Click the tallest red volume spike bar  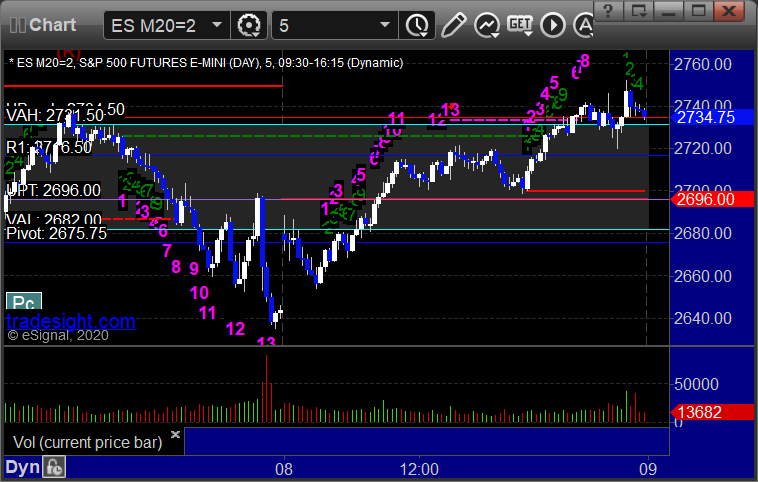click(x=266, y=389)
